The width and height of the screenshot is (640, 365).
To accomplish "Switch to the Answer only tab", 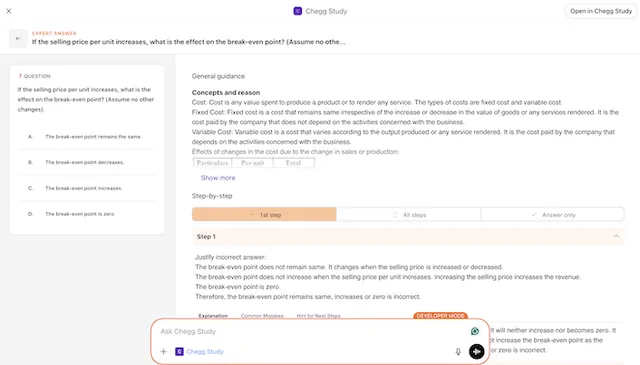I will click(552, 215).
